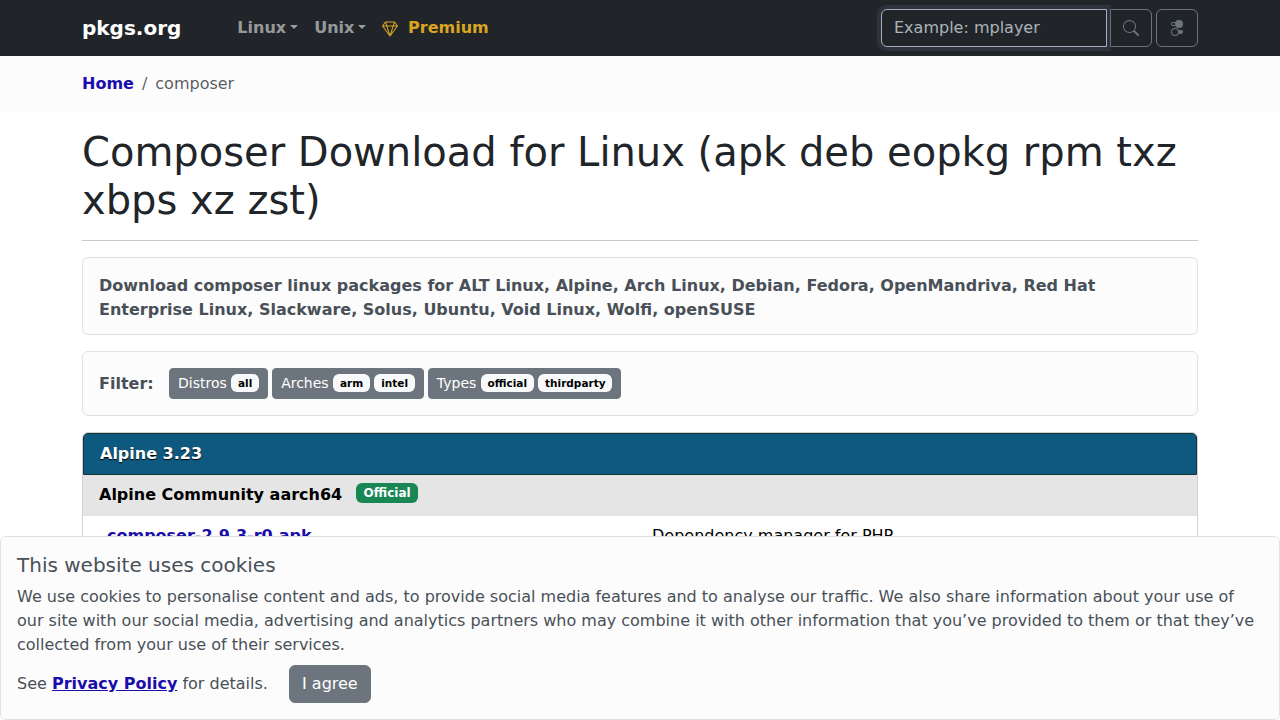Image resolution: width=1280 pixels, height=720 pixels.
Task: Select the 'all' distros filter badge
Action: click(245, 383)
